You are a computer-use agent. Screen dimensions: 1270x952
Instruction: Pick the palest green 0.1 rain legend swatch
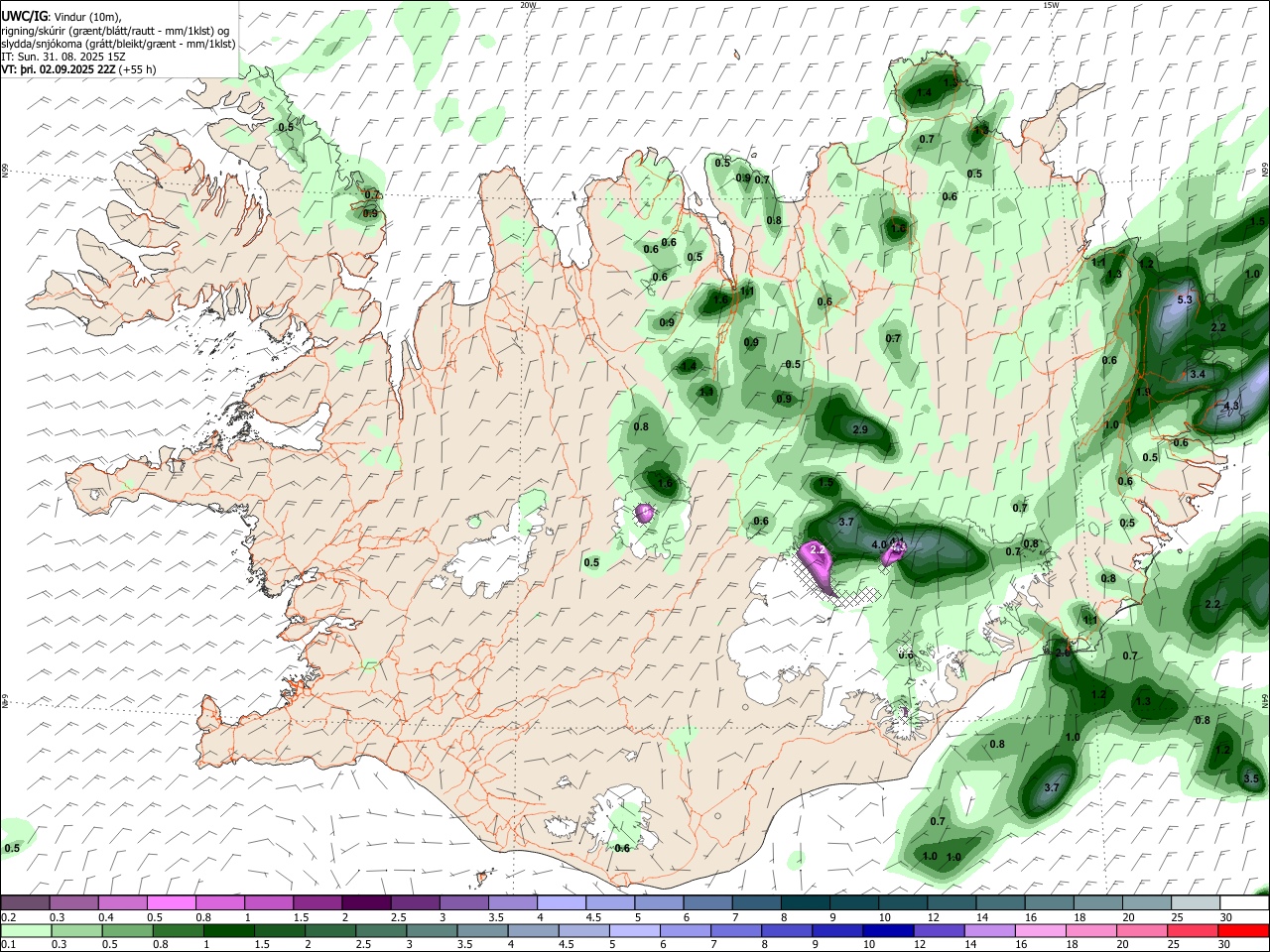(x=25, y=930)
